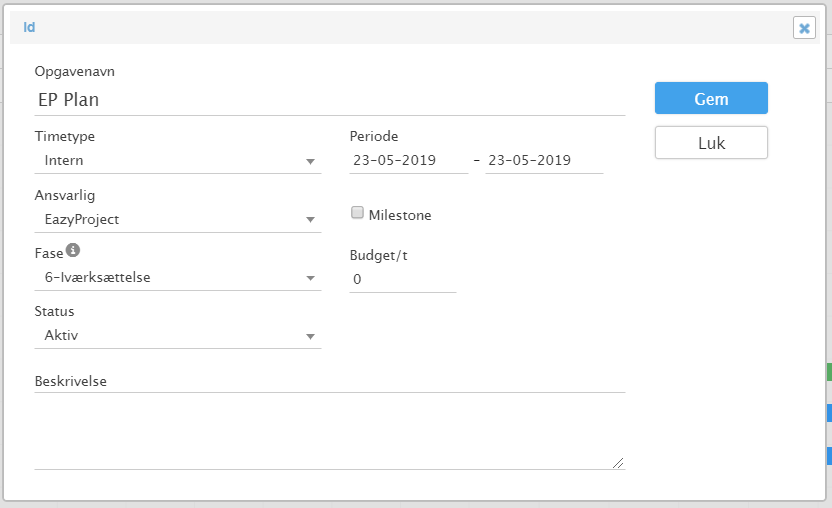Expand the Ansvarlig dropdown arrow
832x508 pixels.
coord(310,220)
